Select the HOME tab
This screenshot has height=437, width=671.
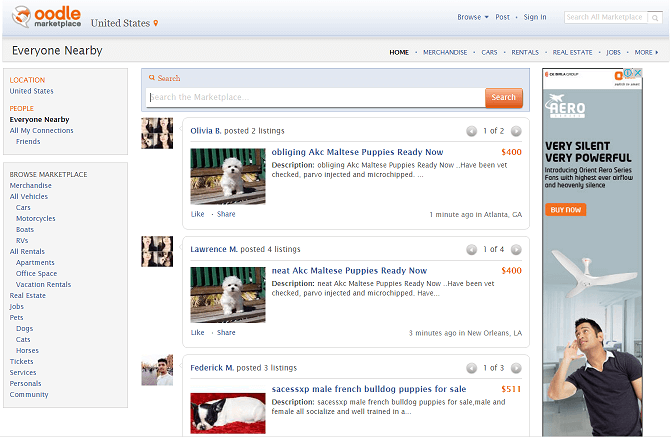click(x=399, y=52)
